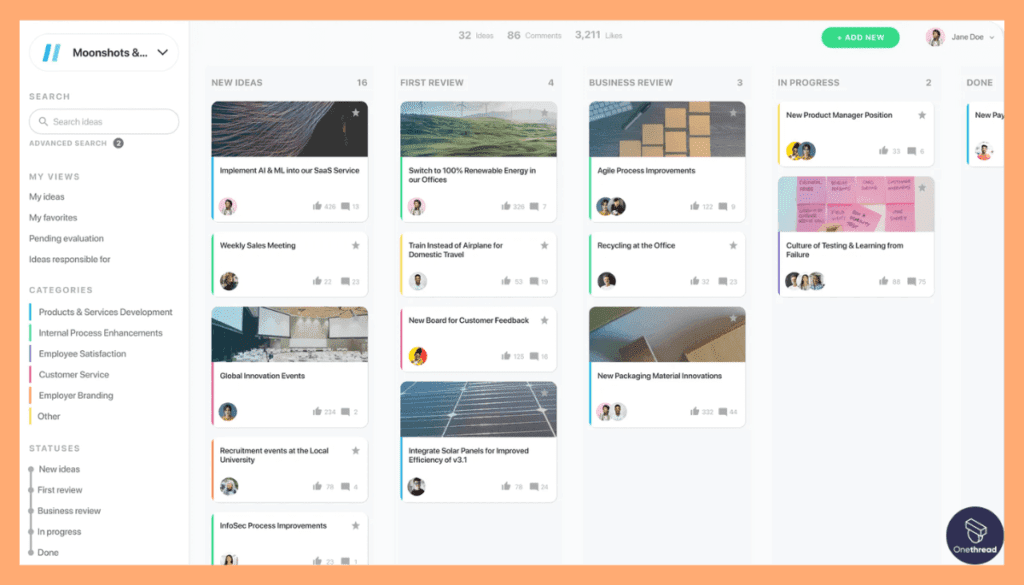This screenshot has width=1024, height=585.
Task: Like the Implement AI & ML idea
Action: click(x=317, y=206)
